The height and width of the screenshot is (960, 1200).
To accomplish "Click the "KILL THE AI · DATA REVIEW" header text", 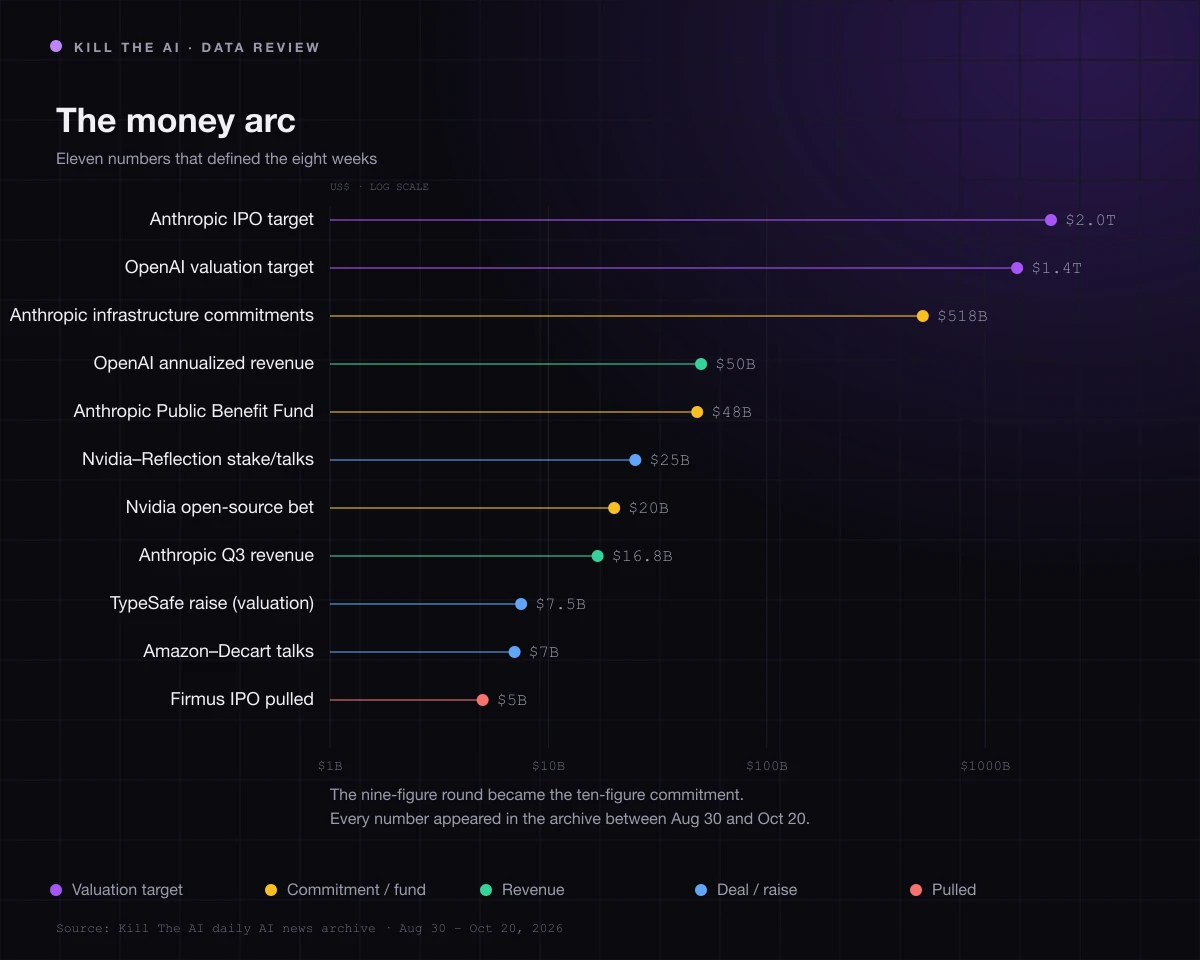I will click(x=197, y=47).
